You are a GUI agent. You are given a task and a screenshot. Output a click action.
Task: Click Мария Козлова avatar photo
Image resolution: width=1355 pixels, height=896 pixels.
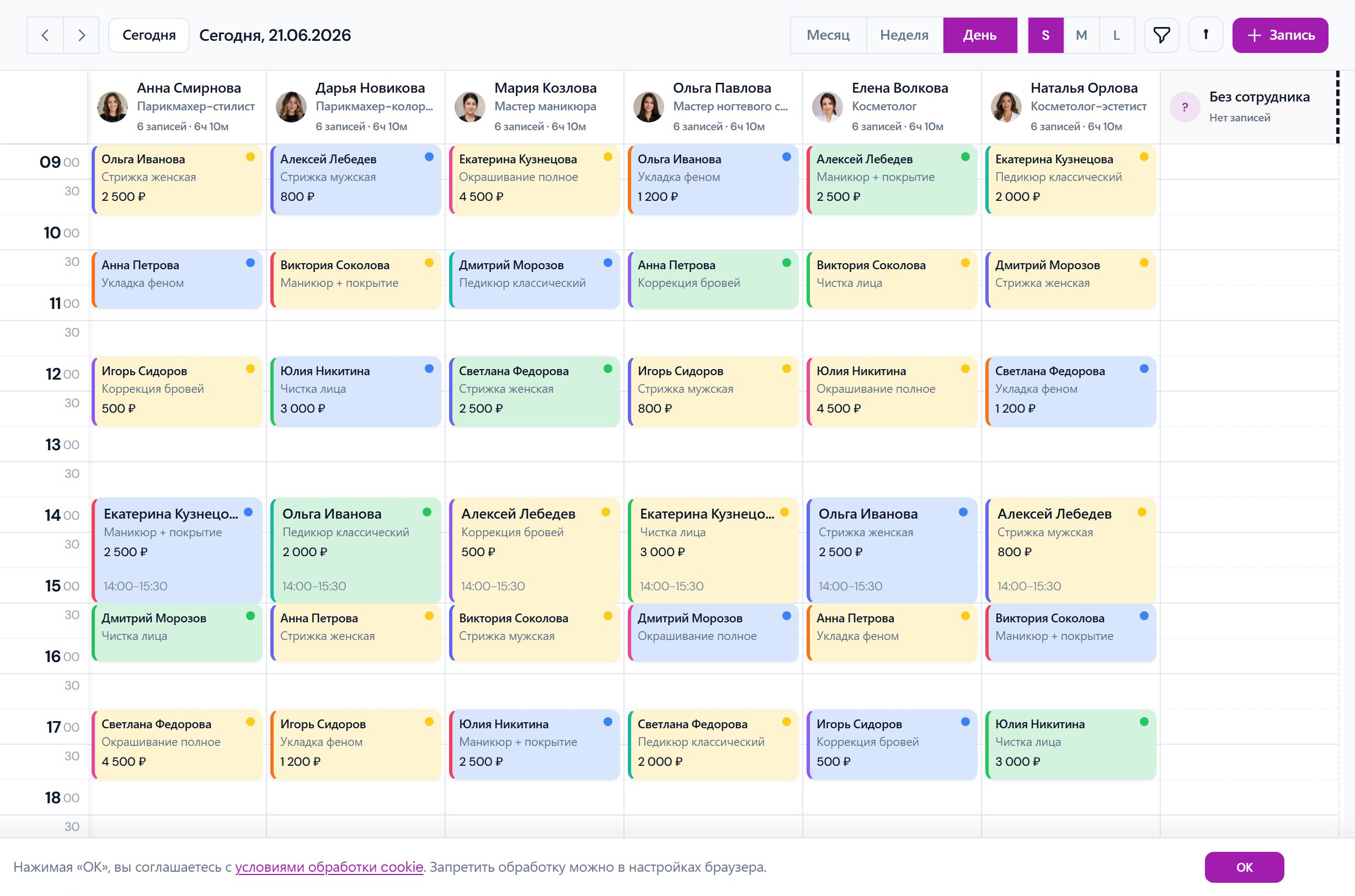pos(470,107)
